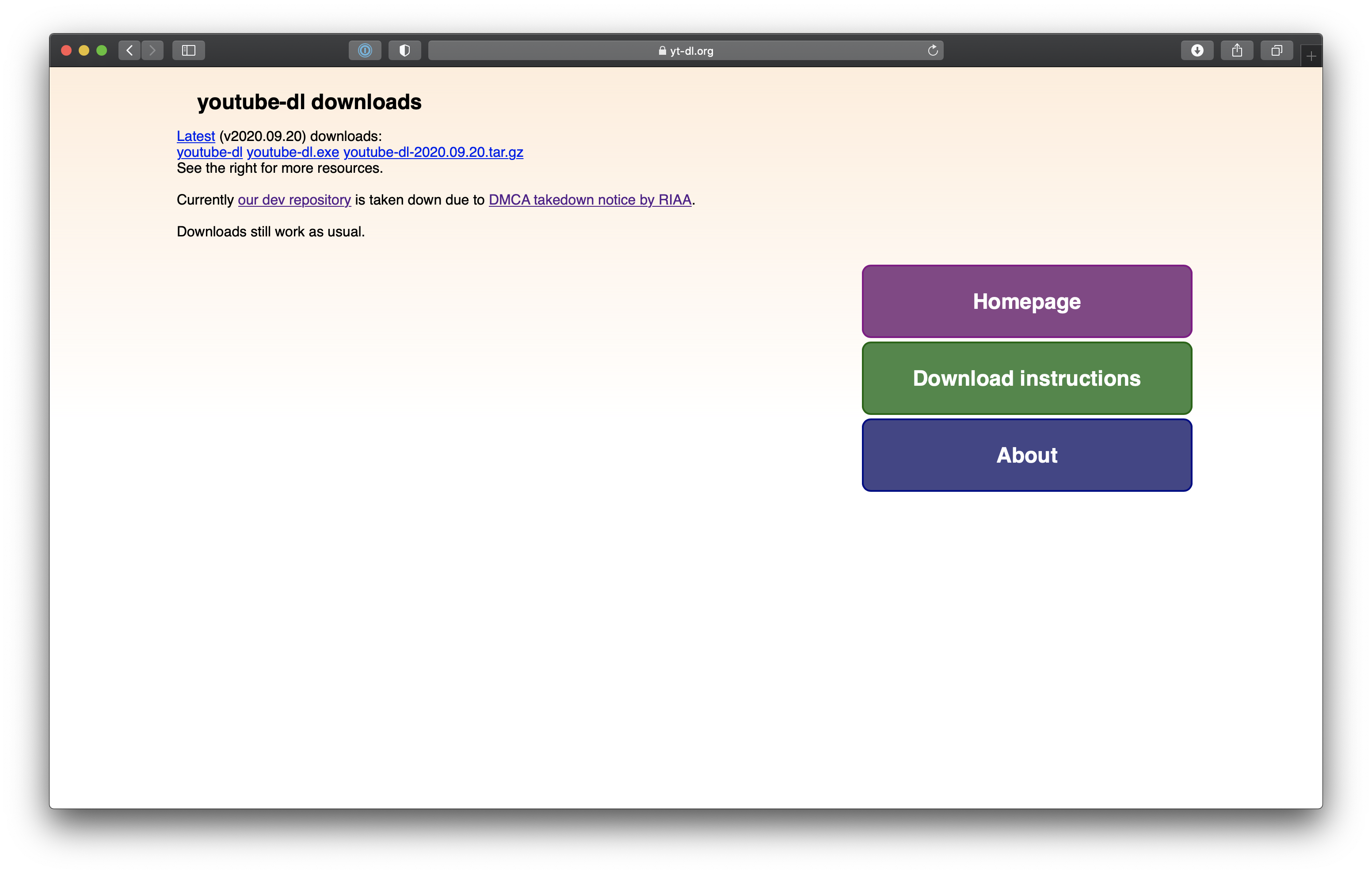Download the youtube-dl.exe file link
This screenshot has width=1372, height=874.
(292, 152)
